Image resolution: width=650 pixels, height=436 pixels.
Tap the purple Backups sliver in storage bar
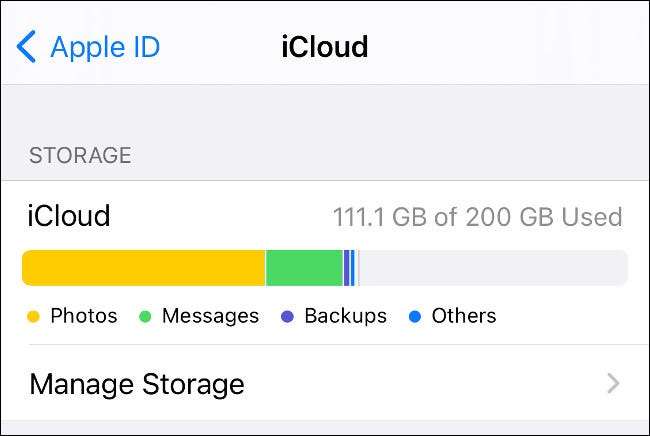346,268
